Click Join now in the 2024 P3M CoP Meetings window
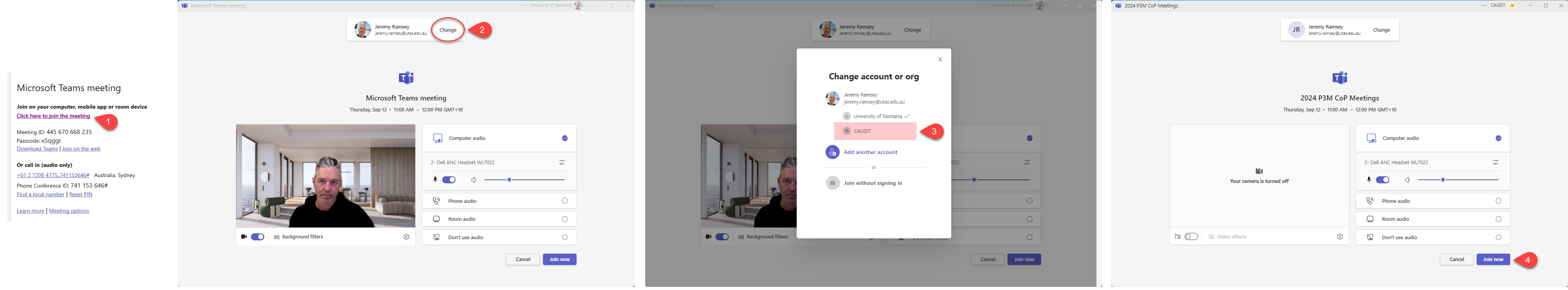This screenshot has height=290, width=1568. [1493, 260]
